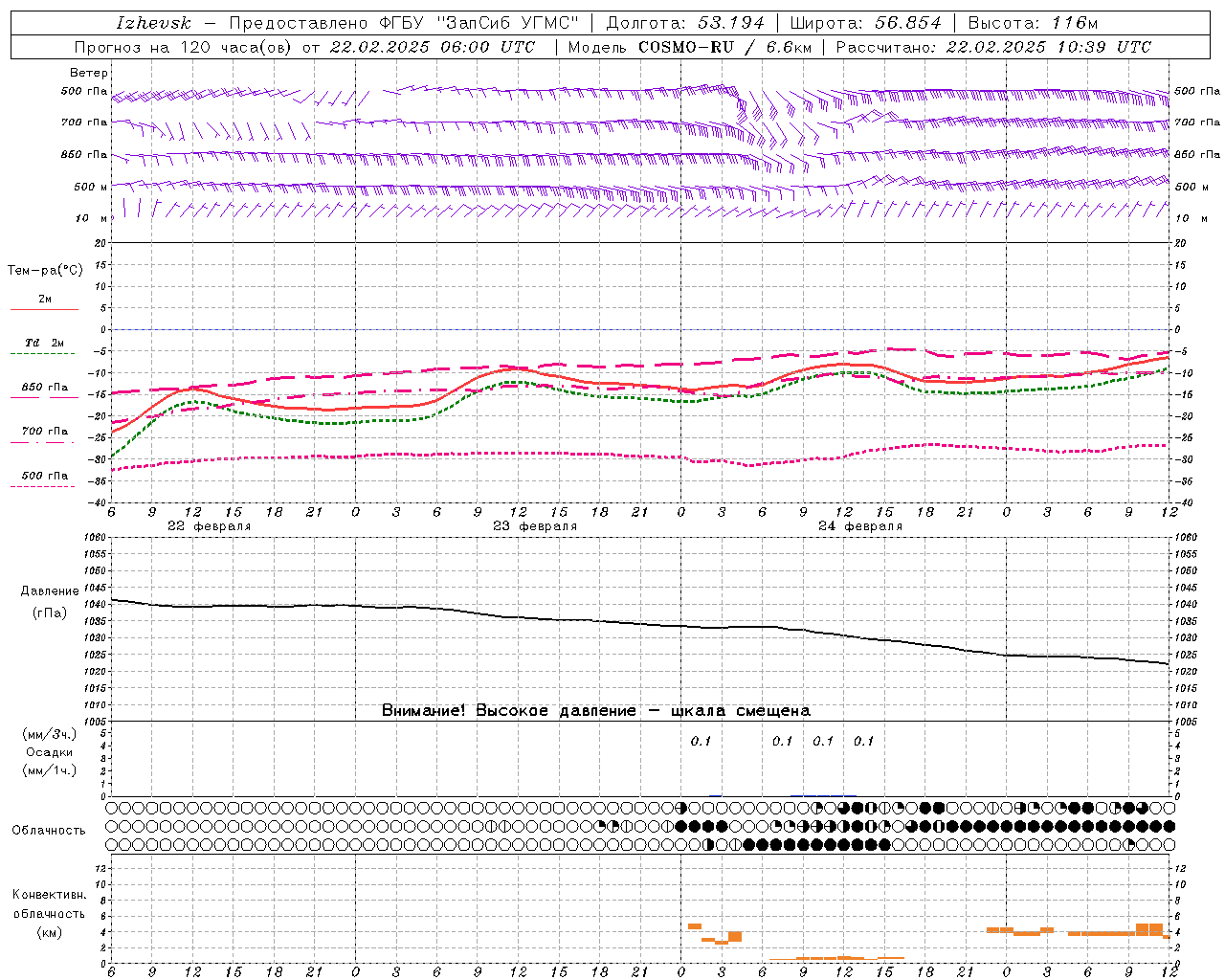Image resolution: width=1225 pixels, height=980 pixels.
Task: Click the "Модель COSMO-RU / 6.6км" text
Action: pyautogui.click(x=690, y=47)
